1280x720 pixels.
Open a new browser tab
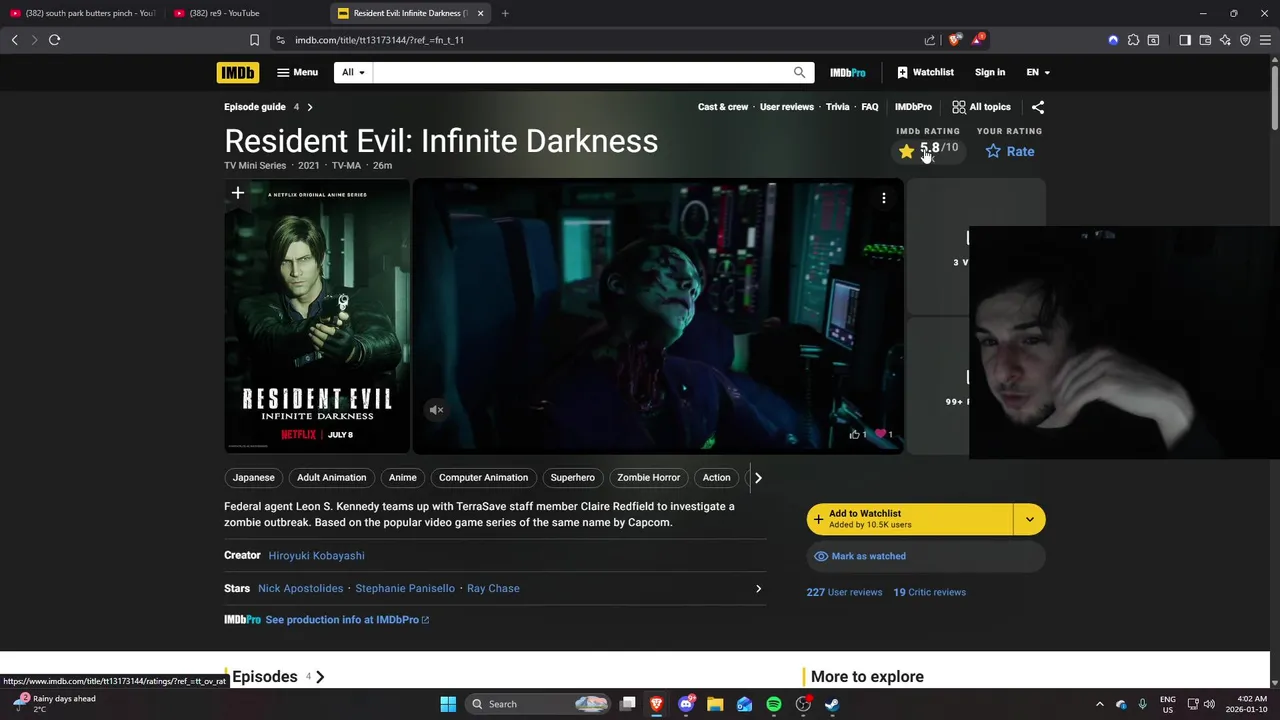(x=505, y=13)
